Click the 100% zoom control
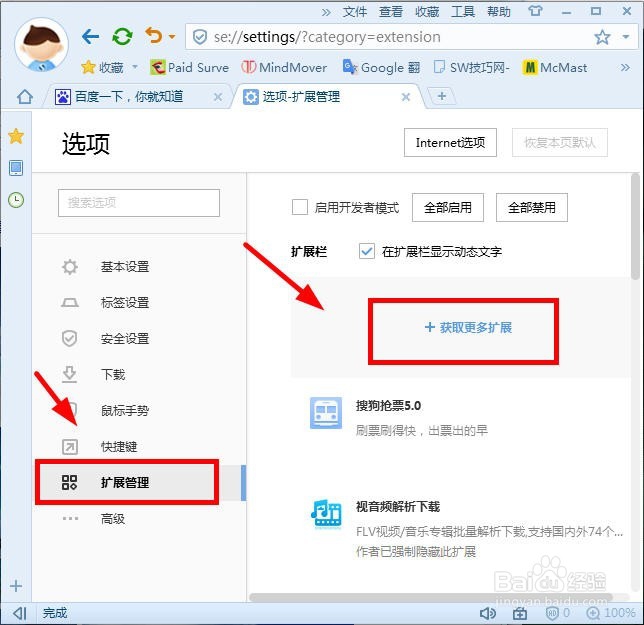 610,614
